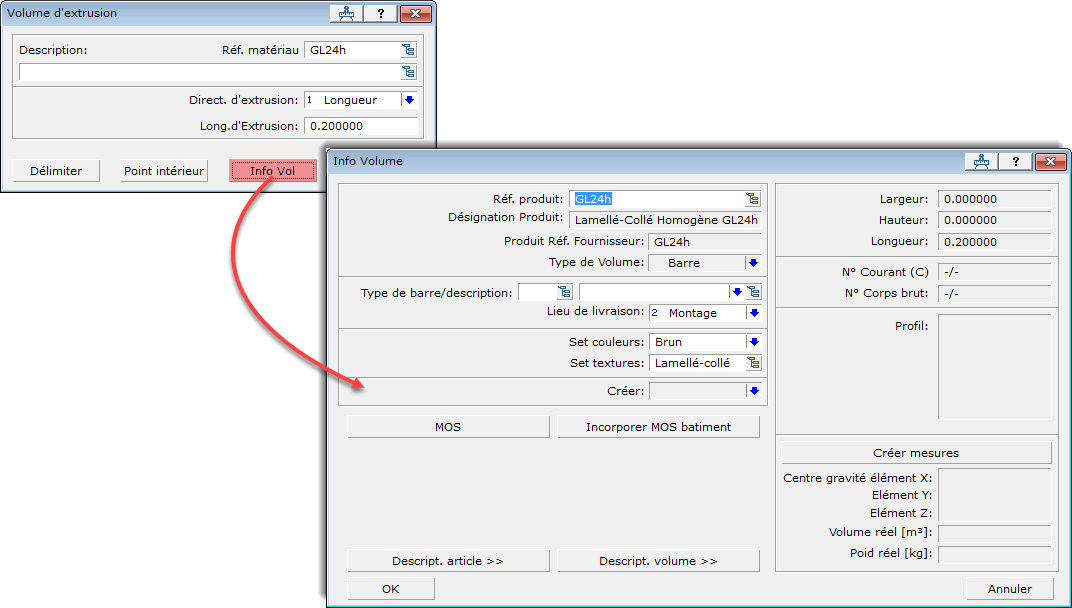Click rightmost tree icon in Type de barre row
The width and height of the screenshot is (1072, 608).
tap(754, 292)
